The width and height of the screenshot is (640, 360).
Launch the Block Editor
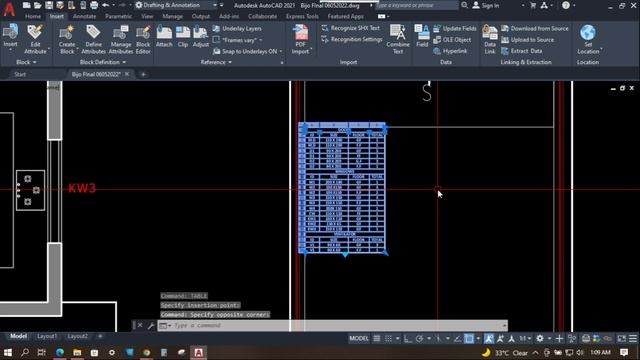point(143,40)
